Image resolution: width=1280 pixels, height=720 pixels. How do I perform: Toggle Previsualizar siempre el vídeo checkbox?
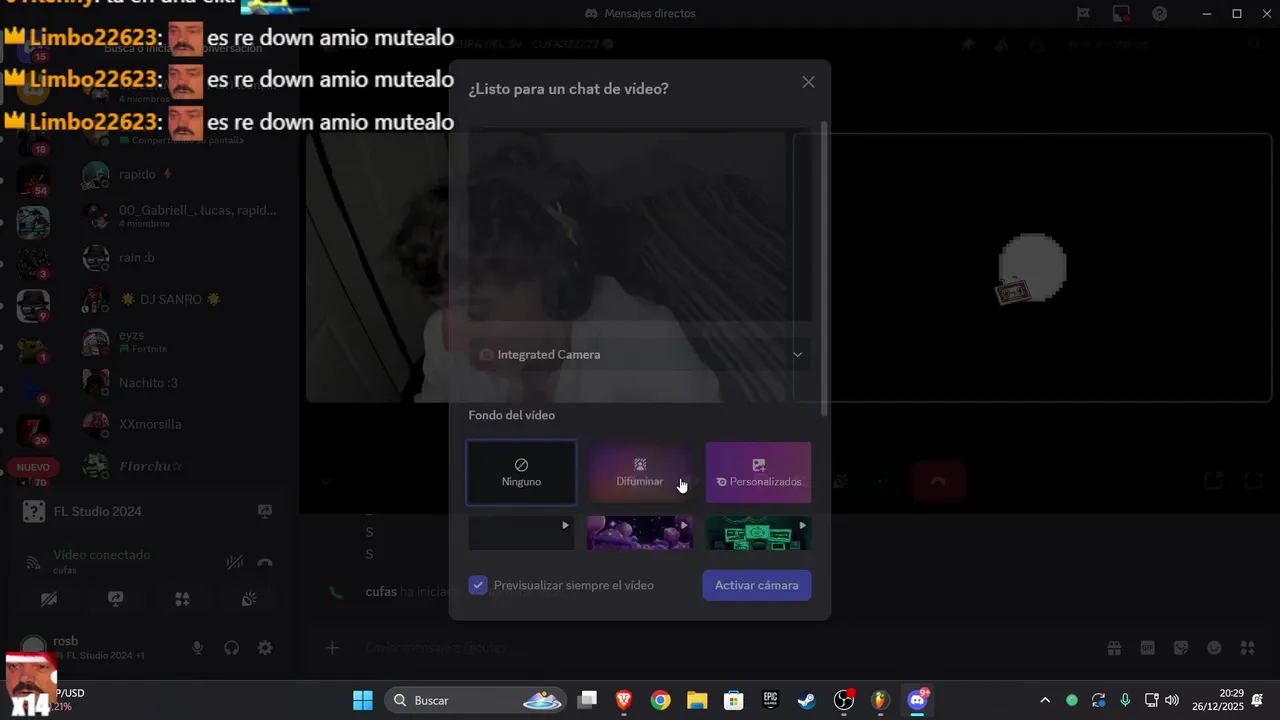(478, 585)
